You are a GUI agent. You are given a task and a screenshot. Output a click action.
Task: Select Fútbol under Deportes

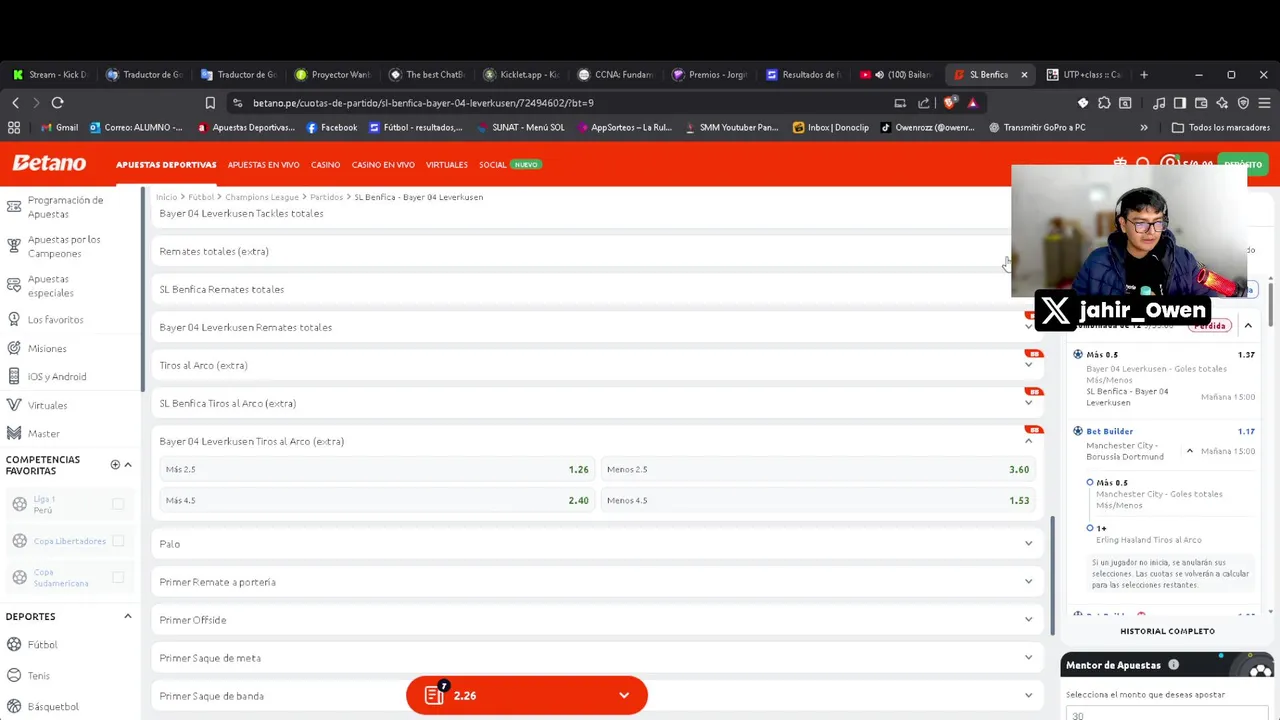(42, 644)
